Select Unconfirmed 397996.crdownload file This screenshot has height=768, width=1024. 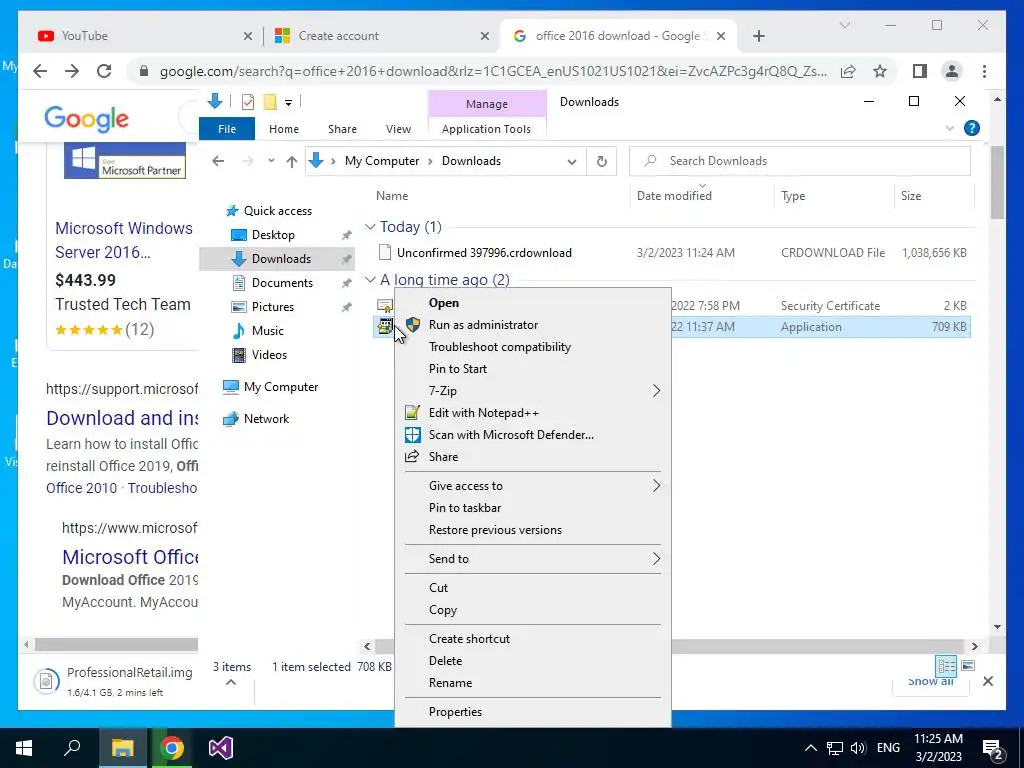pyautogui.click(x=484, y=253)
